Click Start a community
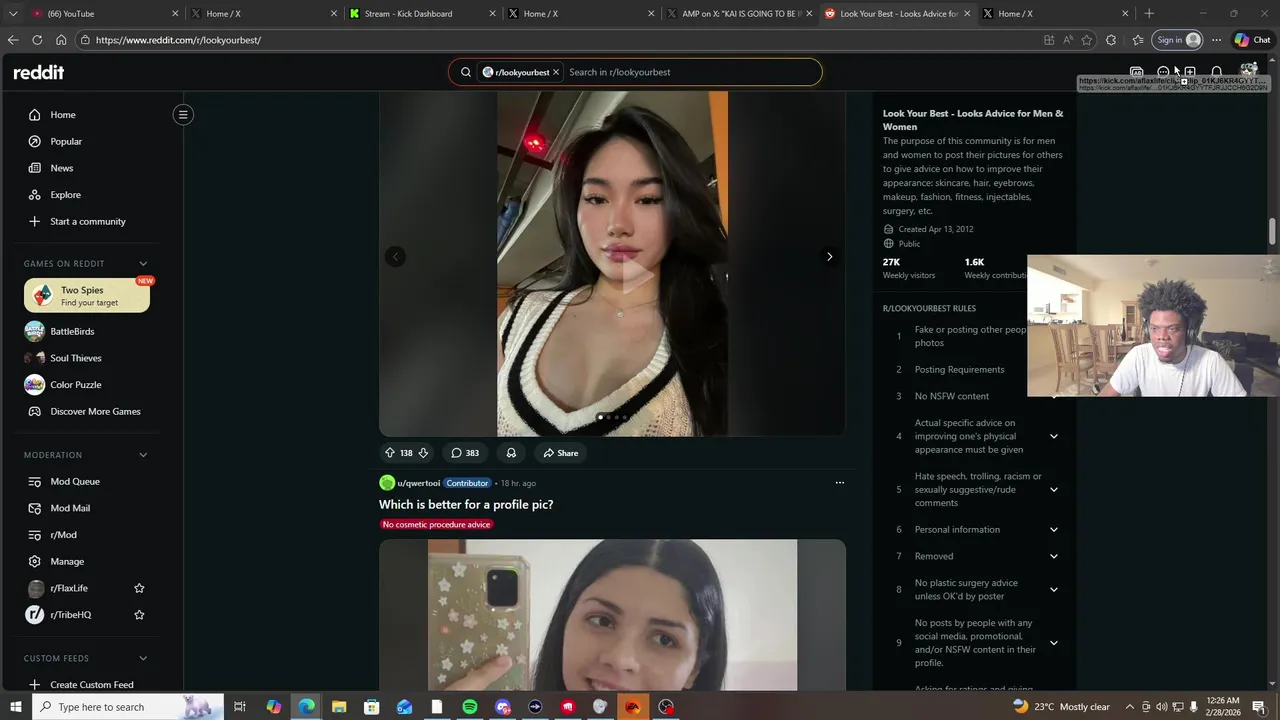Screen dimensions: 1280x720 coord(90,221)
